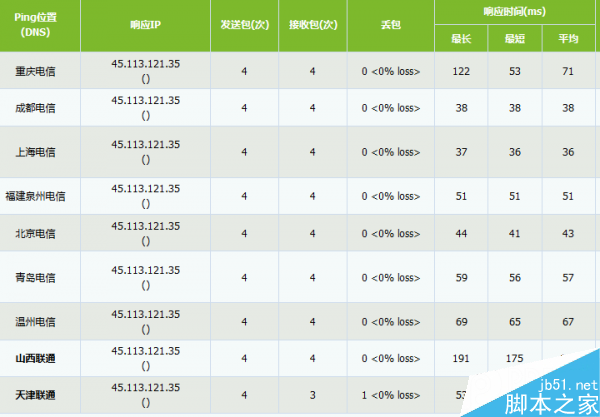Click the 响应时间(ms) header
The image size is (600, 417).
click(x=516, y=11)
